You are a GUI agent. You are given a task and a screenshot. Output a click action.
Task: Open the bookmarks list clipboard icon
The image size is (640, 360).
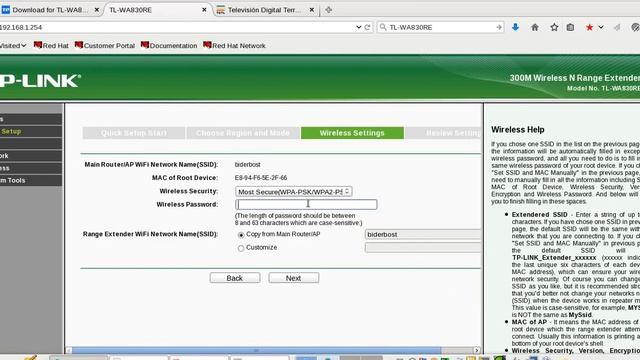(570, 27)
